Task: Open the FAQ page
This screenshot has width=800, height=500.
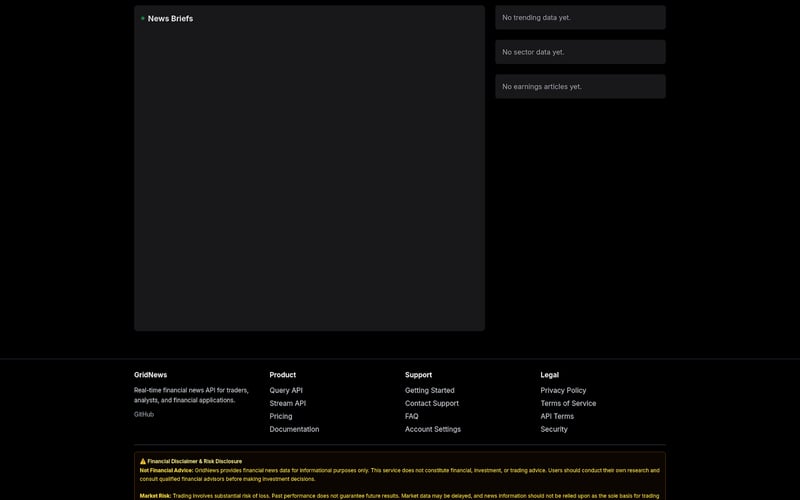Action: tap(412, 416)
